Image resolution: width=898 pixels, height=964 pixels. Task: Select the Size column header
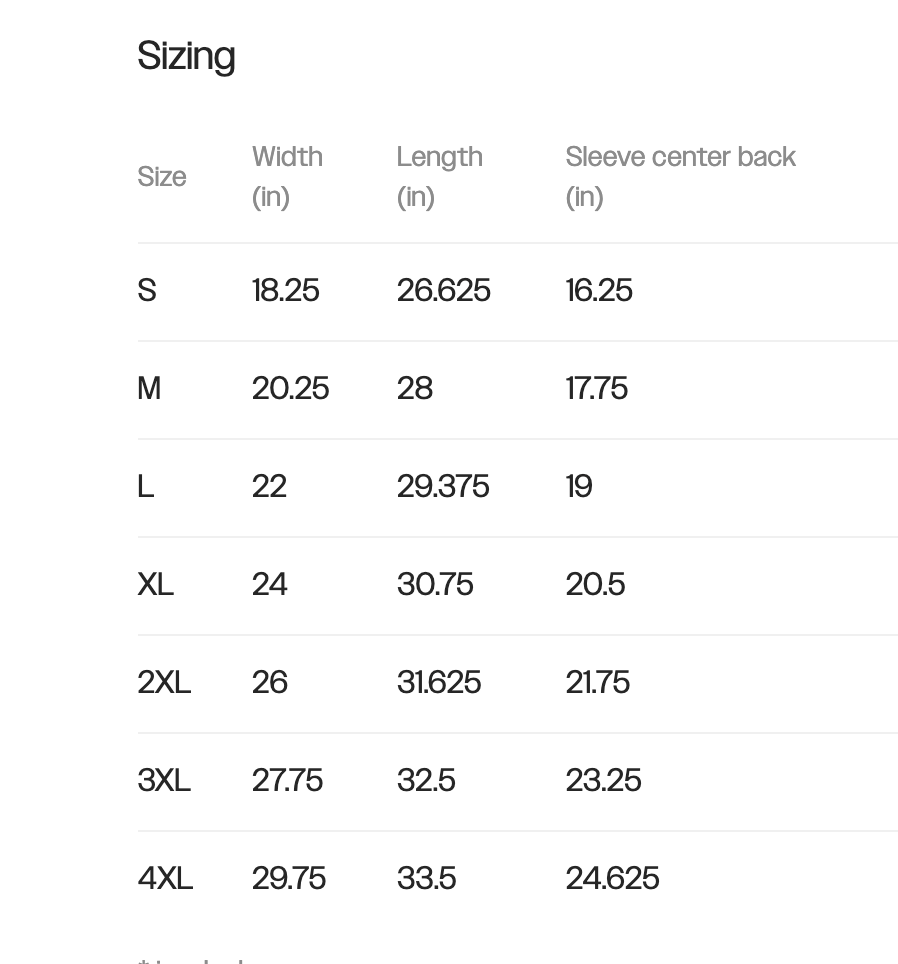click(162, 176)
